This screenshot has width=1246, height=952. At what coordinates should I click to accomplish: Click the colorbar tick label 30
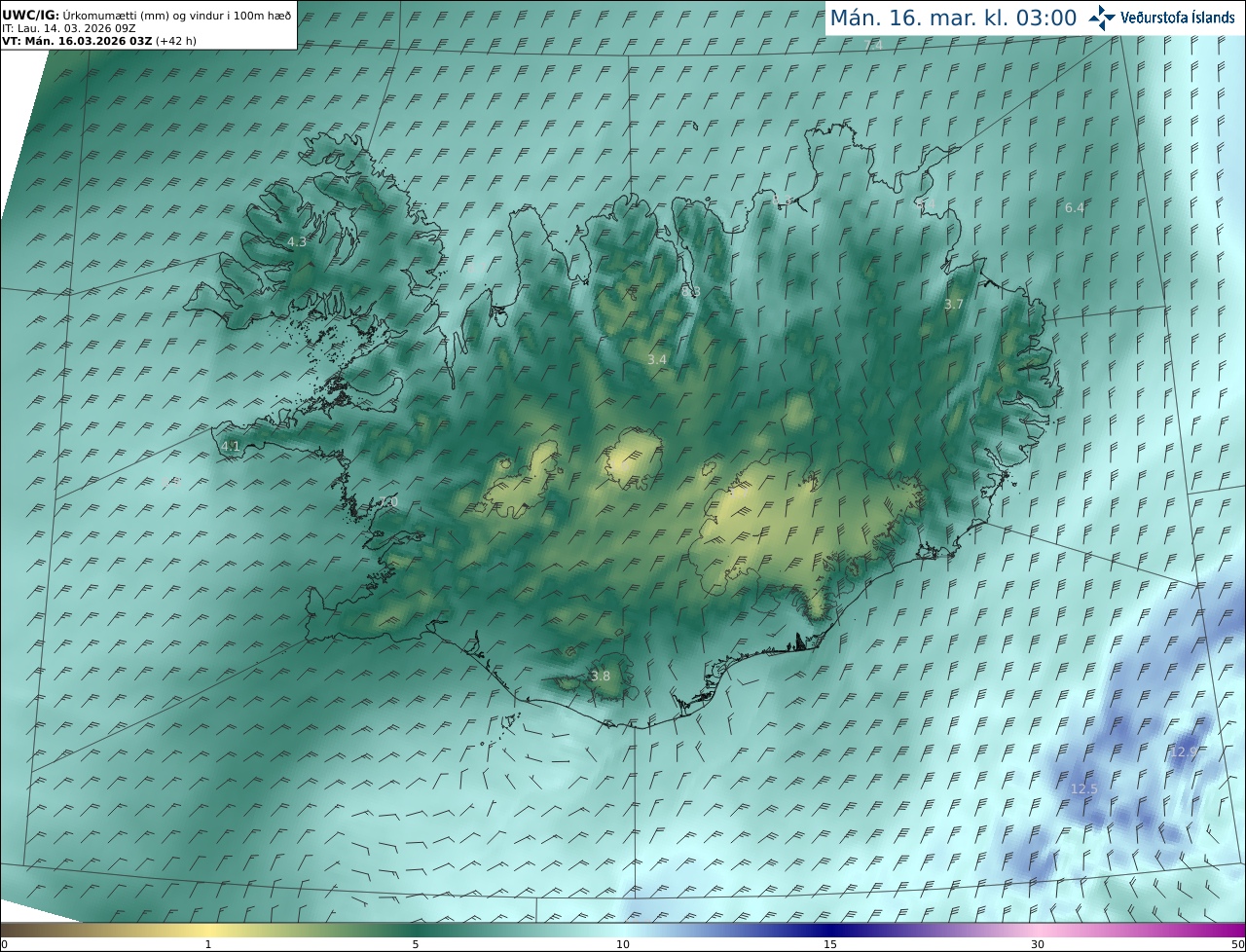(x=1038, y=944)
